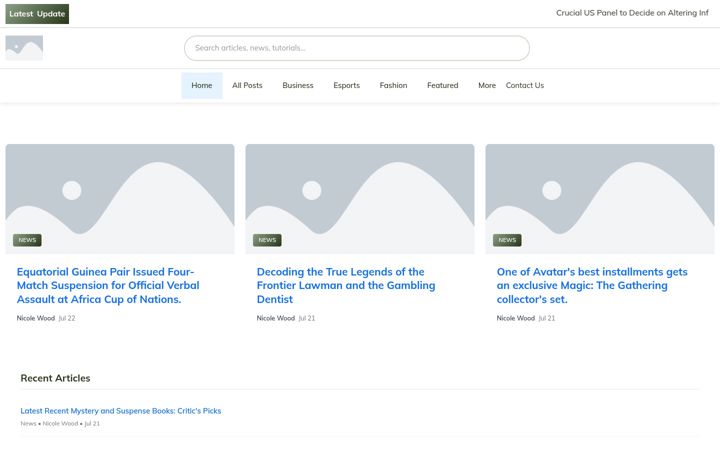Read the Equatorial Guinea Pair suspension headline
Screen dimensions: 720x450
pyautogui.click(x=108, y=286)
